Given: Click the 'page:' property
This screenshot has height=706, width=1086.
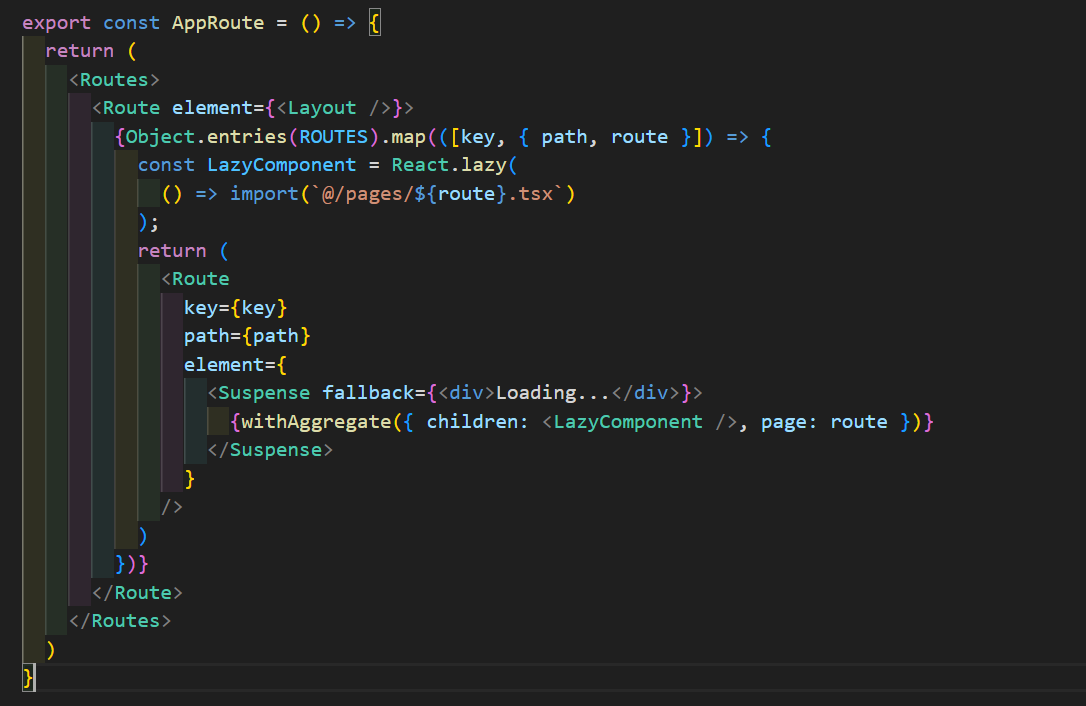Looking at the screenshot, I should pos(790,421).
